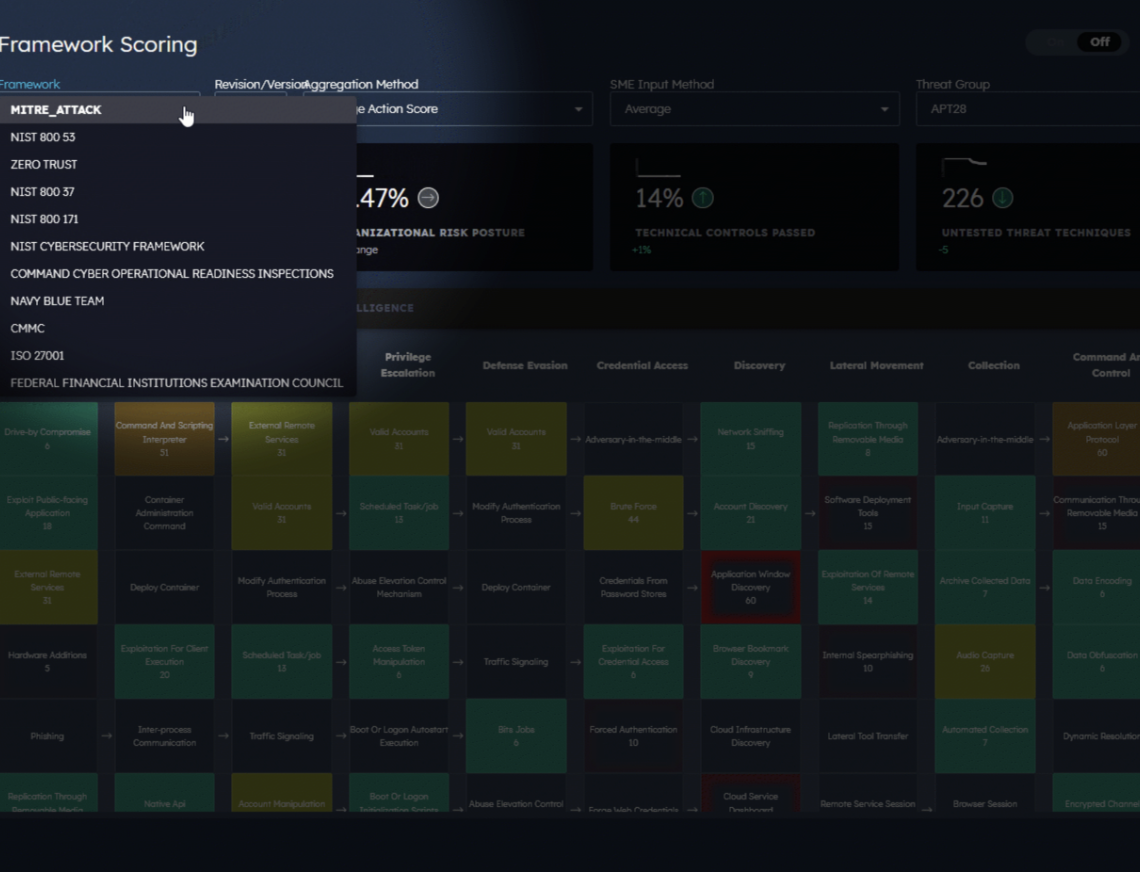Image resolution: width=1140 pixels, height=872 pixels.
Task: Open Credentials From Password Stores tile
Action: pyautogui.click(x=633, y=587)
